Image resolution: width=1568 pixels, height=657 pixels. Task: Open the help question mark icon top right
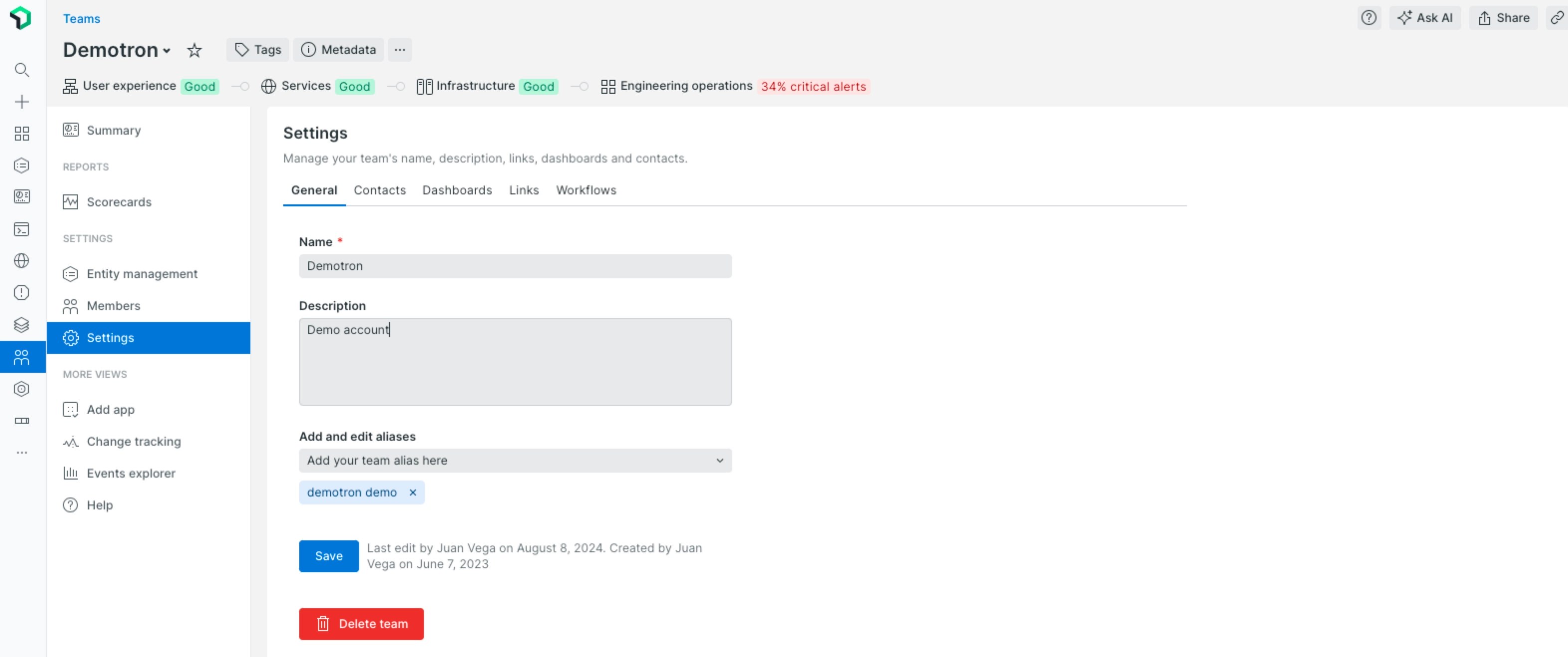(1369, 17)
